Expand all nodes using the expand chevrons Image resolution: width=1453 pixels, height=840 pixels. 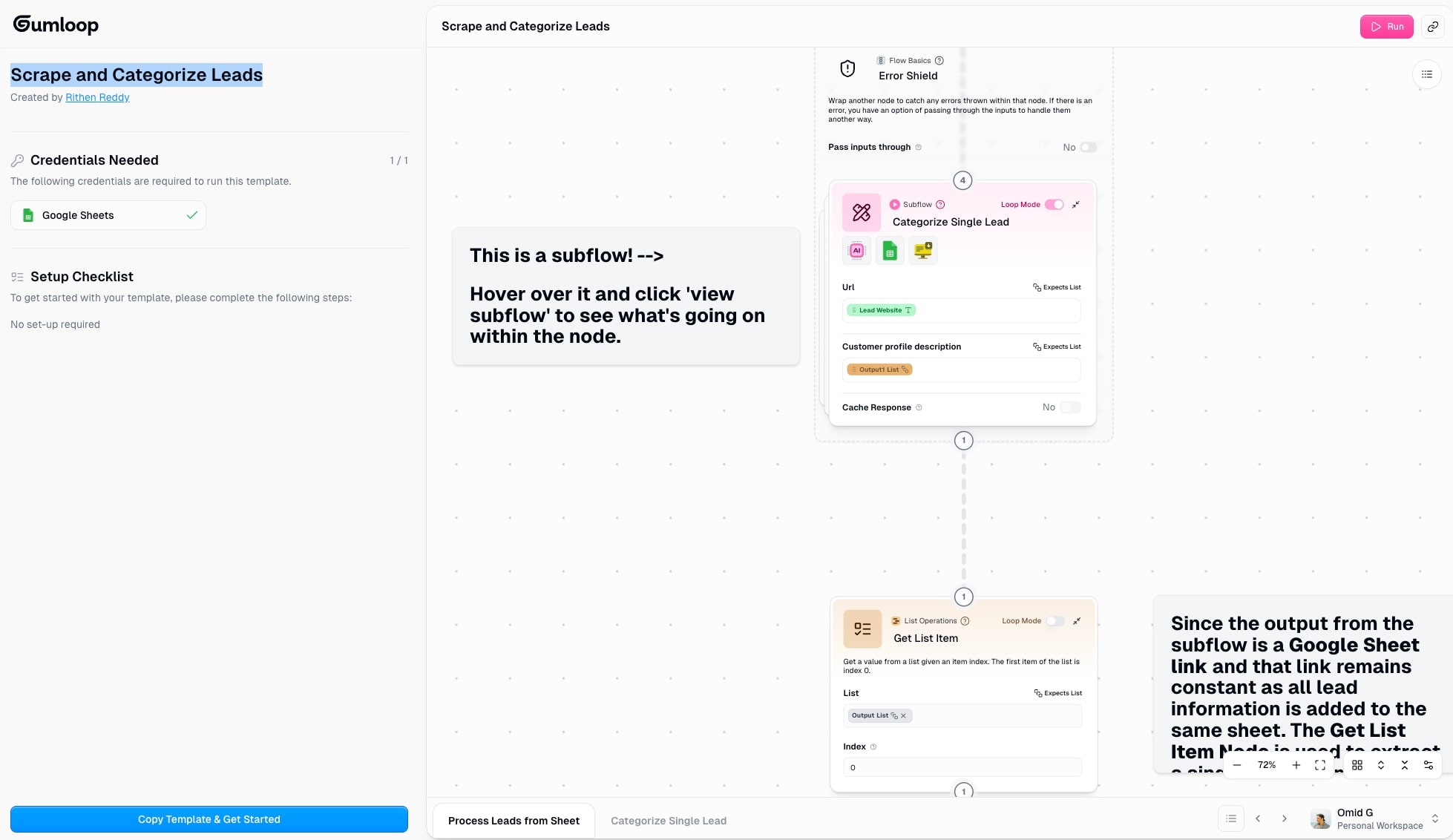pyautogui.click(x=1381, y=765)
